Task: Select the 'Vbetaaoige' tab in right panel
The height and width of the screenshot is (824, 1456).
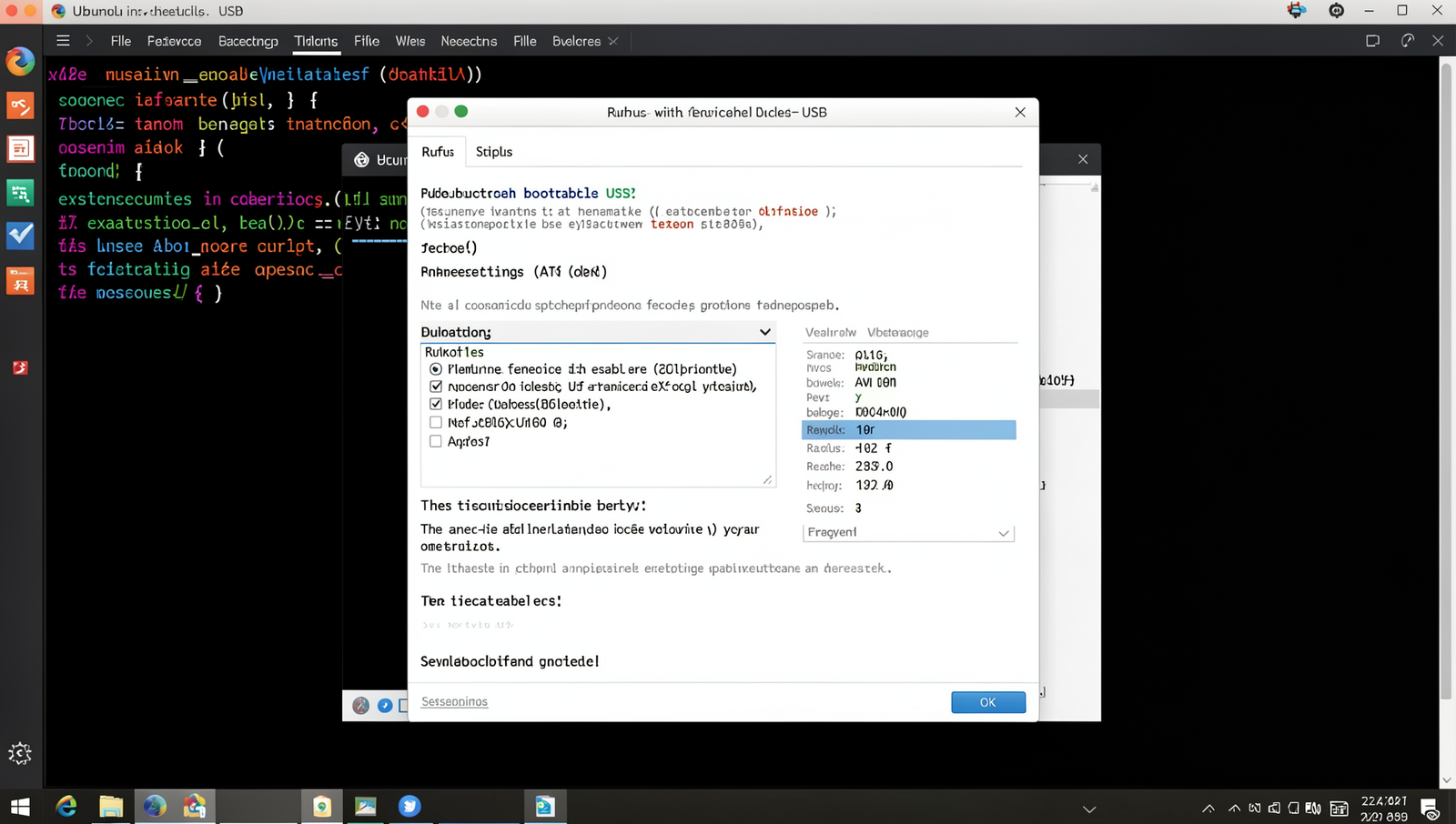Action: (x=898, y=332)
